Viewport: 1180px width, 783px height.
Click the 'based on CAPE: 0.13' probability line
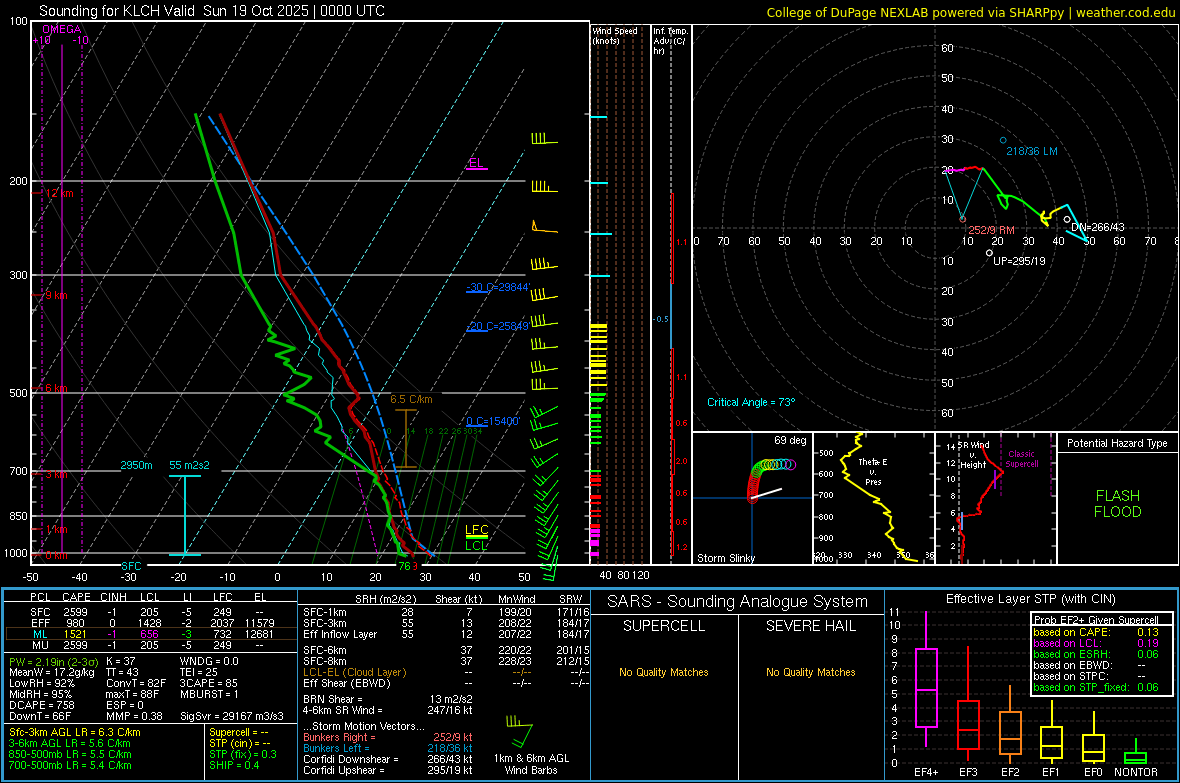click(x=1096, y=632)
